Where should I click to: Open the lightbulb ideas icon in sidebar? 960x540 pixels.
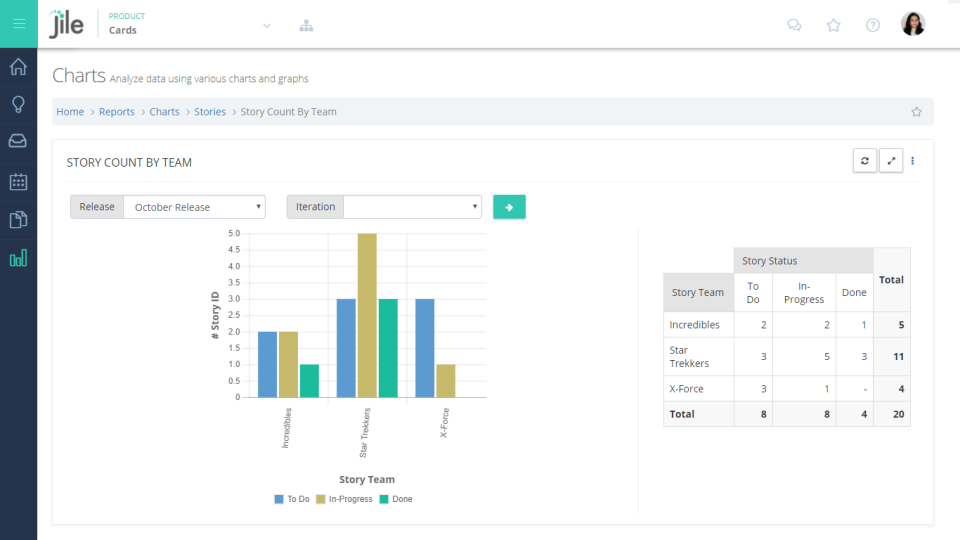(18, 104)
